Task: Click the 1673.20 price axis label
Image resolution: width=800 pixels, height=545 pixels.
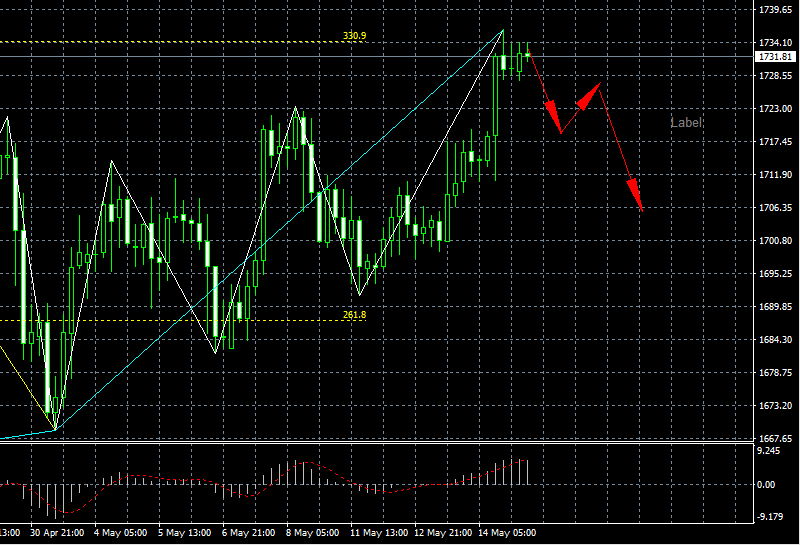Action: (776, 406)
